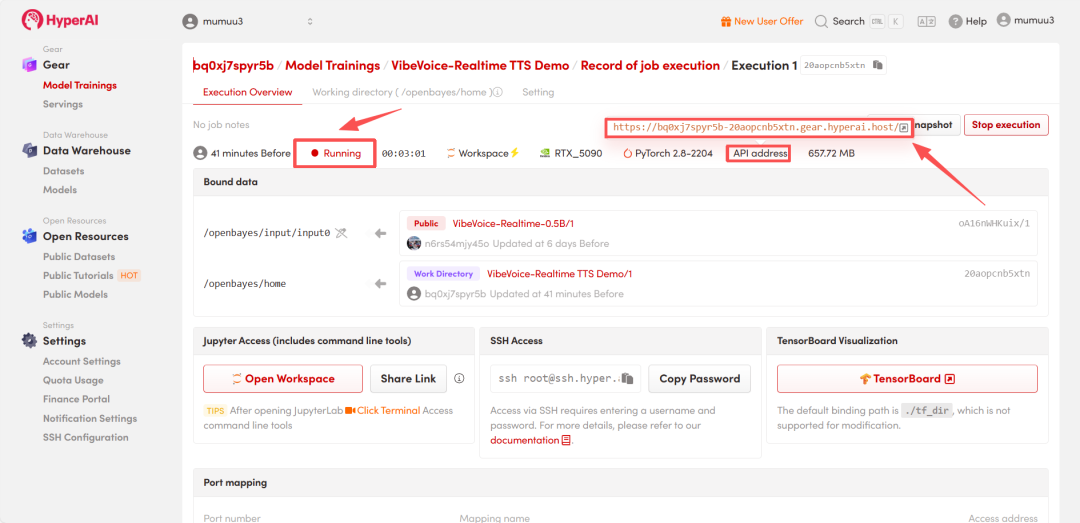This screenshot has width=1080, height=523.
Task: Click the Open Resources section icon
Action: (x=29, y=236)
